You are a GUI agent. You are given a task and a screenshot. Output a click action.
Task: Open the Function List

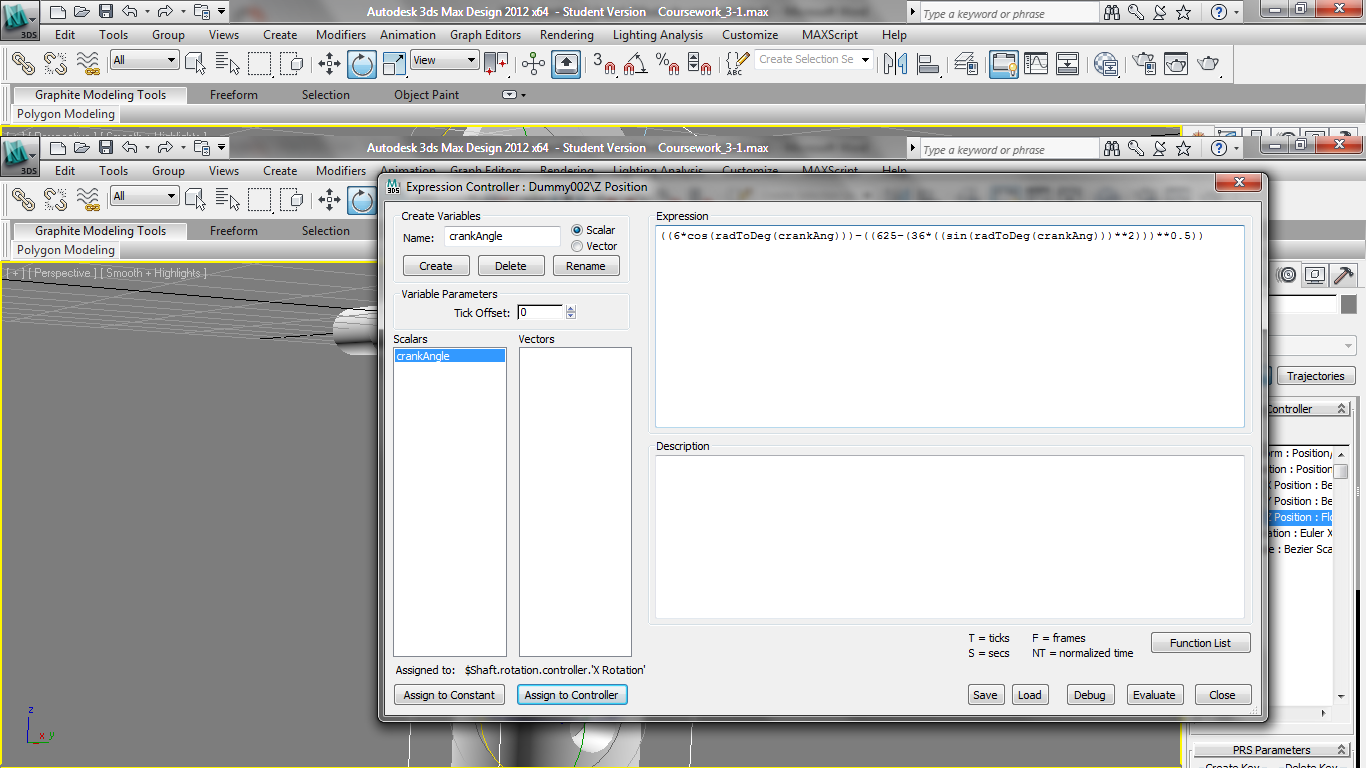tap(1201, 643)
